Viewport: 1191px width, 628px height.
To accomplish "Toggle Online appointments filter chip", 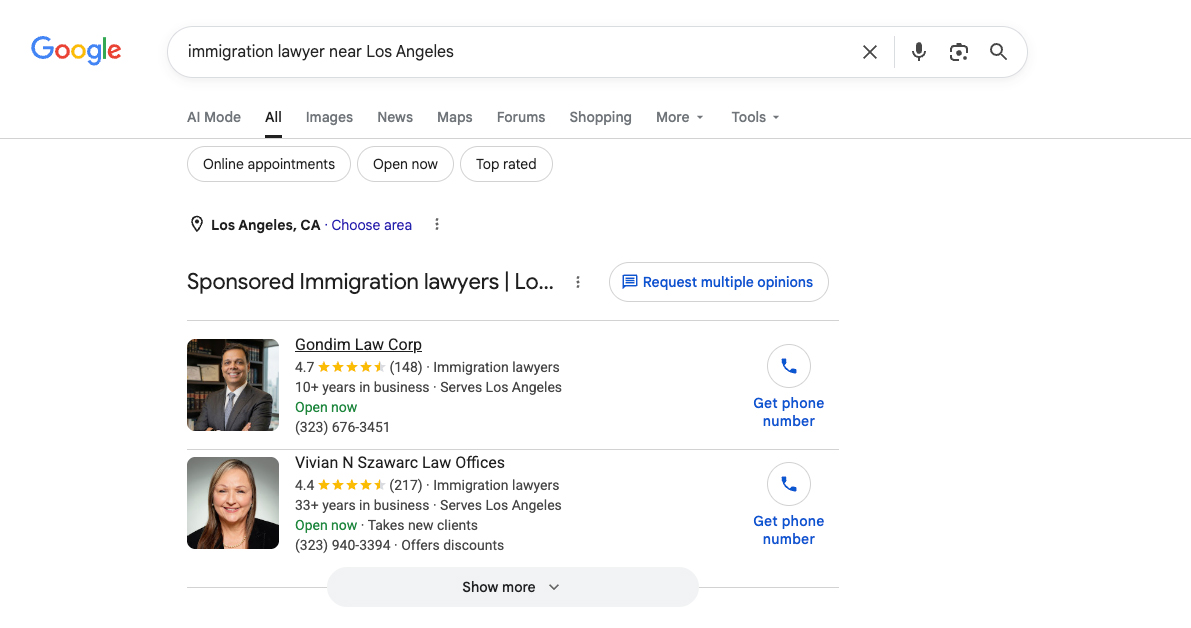I will [269, 164].
